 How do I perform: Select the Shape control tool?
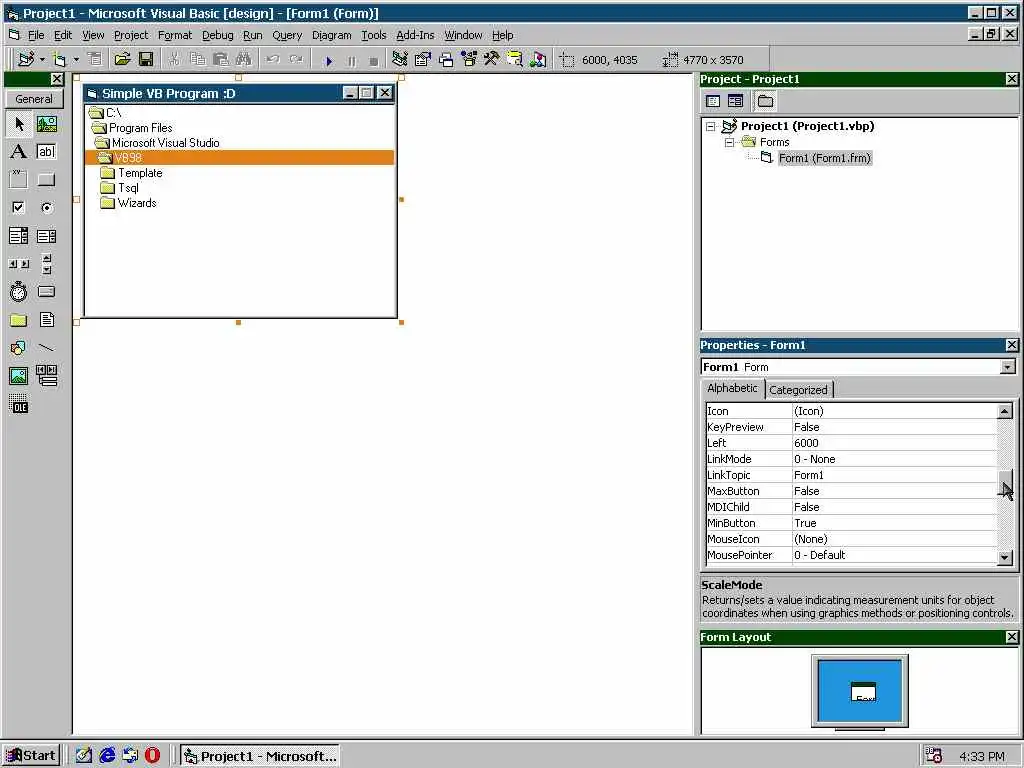19,348
